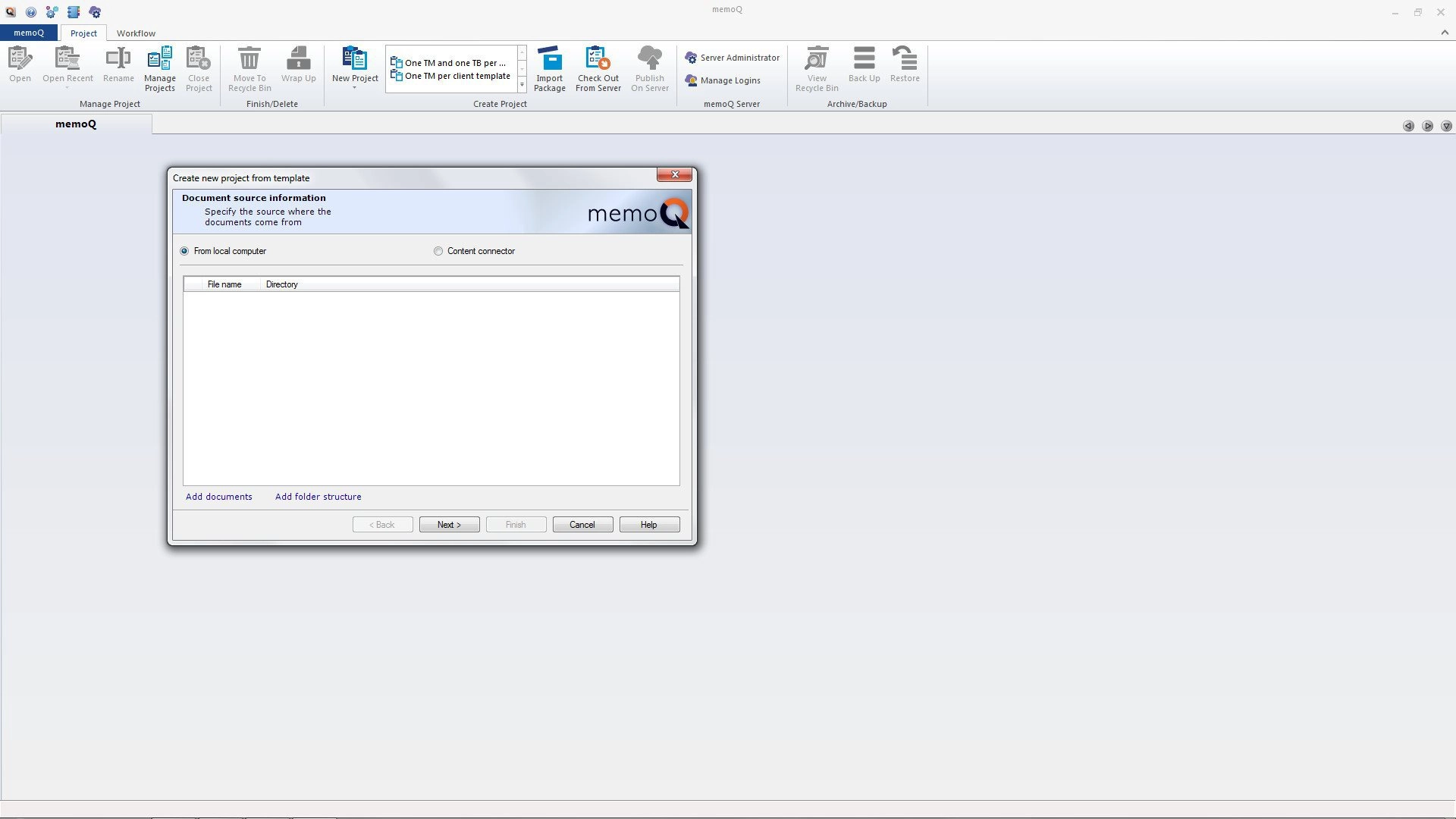
Task: Switch to the Project ribbon tab
Action: point(83,33)
